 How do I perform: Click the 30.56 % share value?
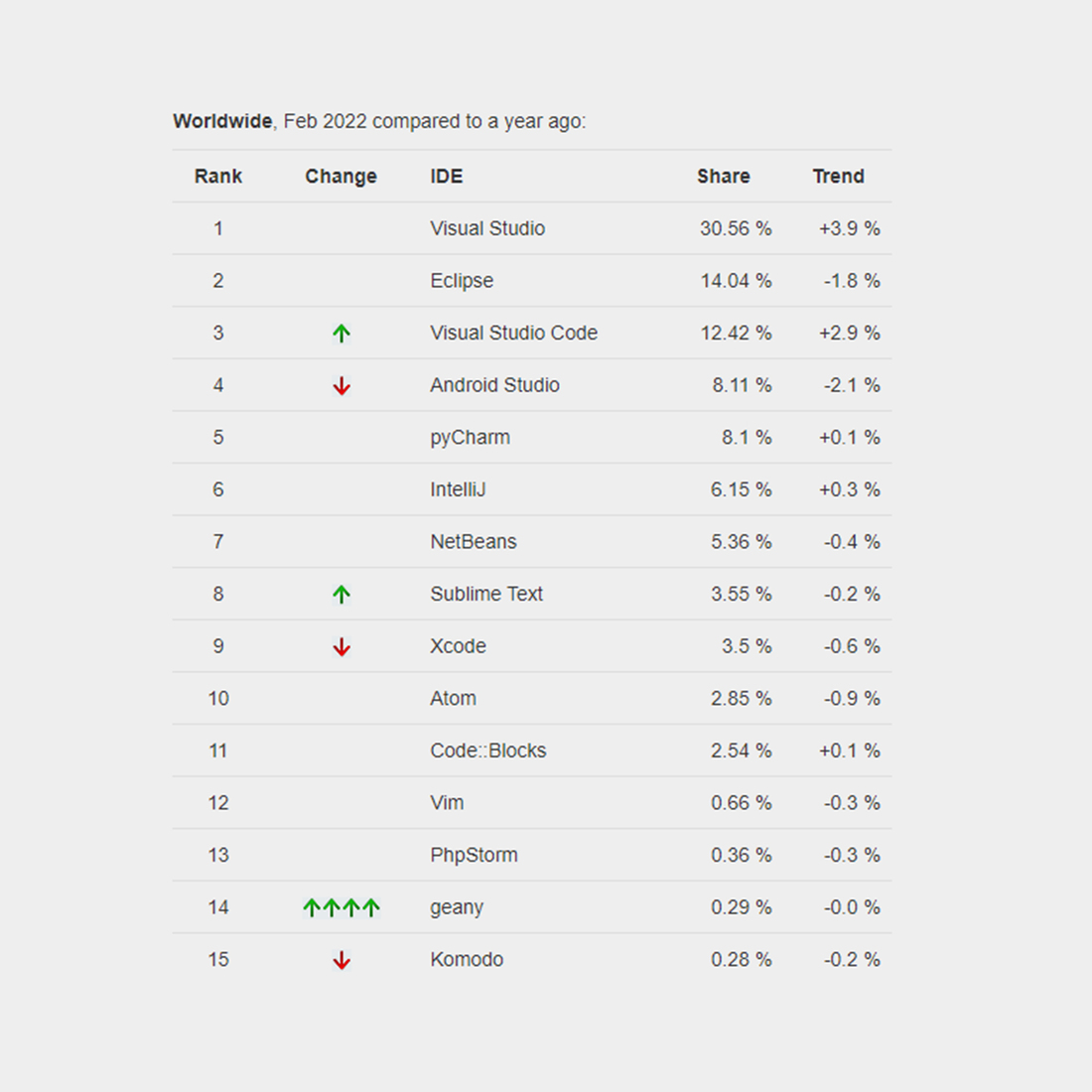pyautogui.click(x=736, y=228)
